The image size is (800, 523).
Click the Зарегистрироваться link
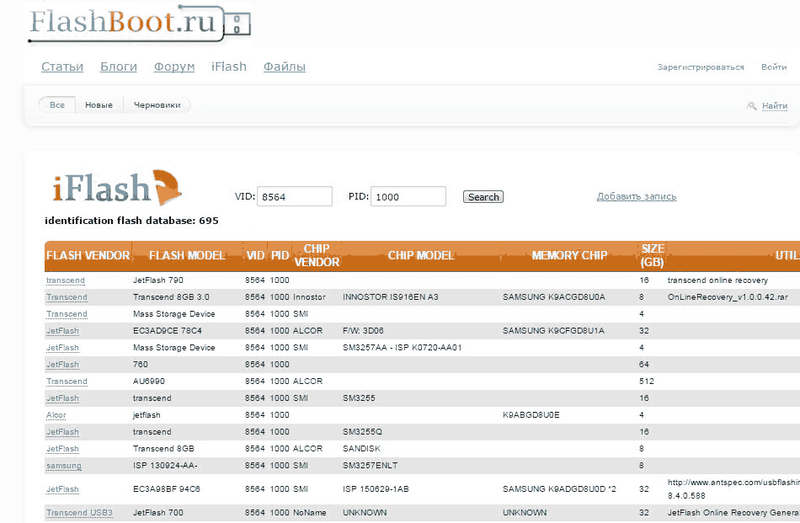701,67
